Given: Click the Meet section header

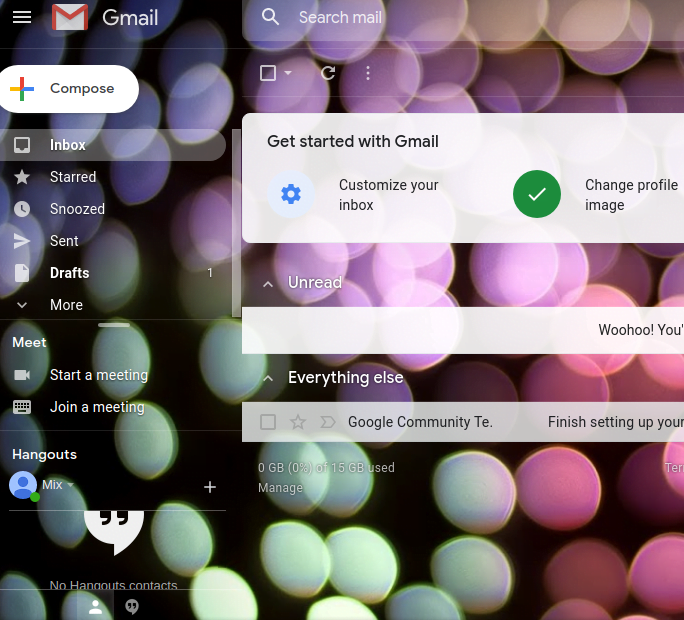Looking at the screenshot, I should coord(29,343).
